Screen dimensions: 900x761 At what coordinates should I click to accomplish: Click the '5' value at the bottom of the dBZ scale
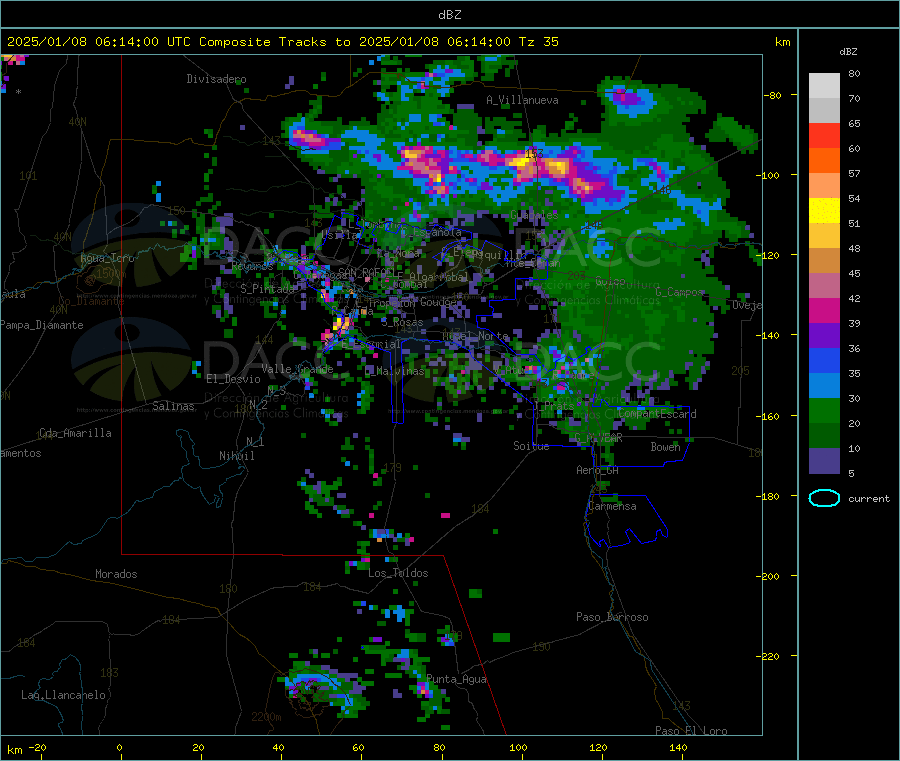[851, 473]
